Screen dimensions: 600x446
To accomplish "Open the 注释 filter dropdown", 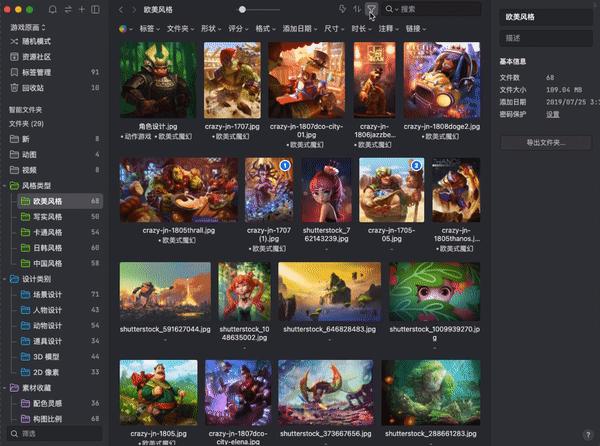I will (x=388, y=29).
